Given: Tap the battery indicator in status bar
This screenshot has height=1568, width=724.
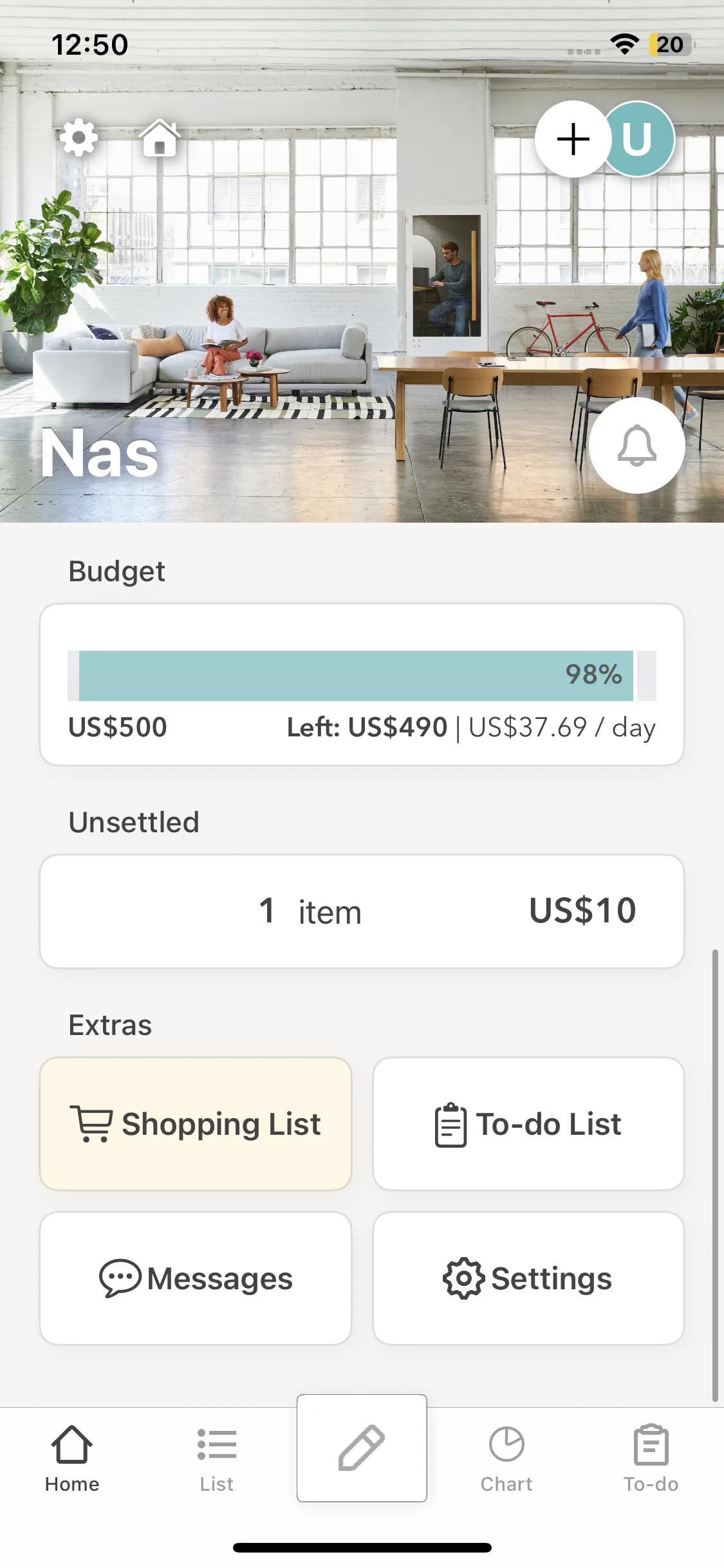Looking at the screenshot, I should coord(671,44).
